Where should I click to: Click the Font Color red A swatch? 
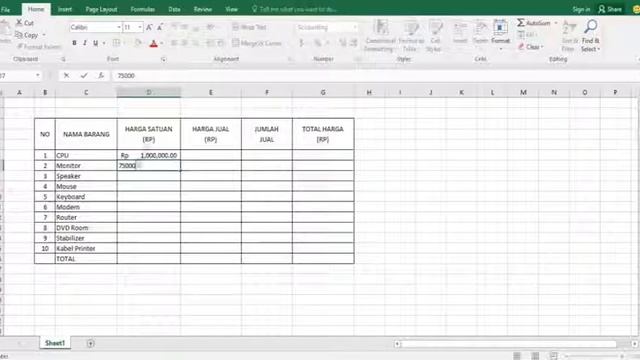[x=153, y=43]
